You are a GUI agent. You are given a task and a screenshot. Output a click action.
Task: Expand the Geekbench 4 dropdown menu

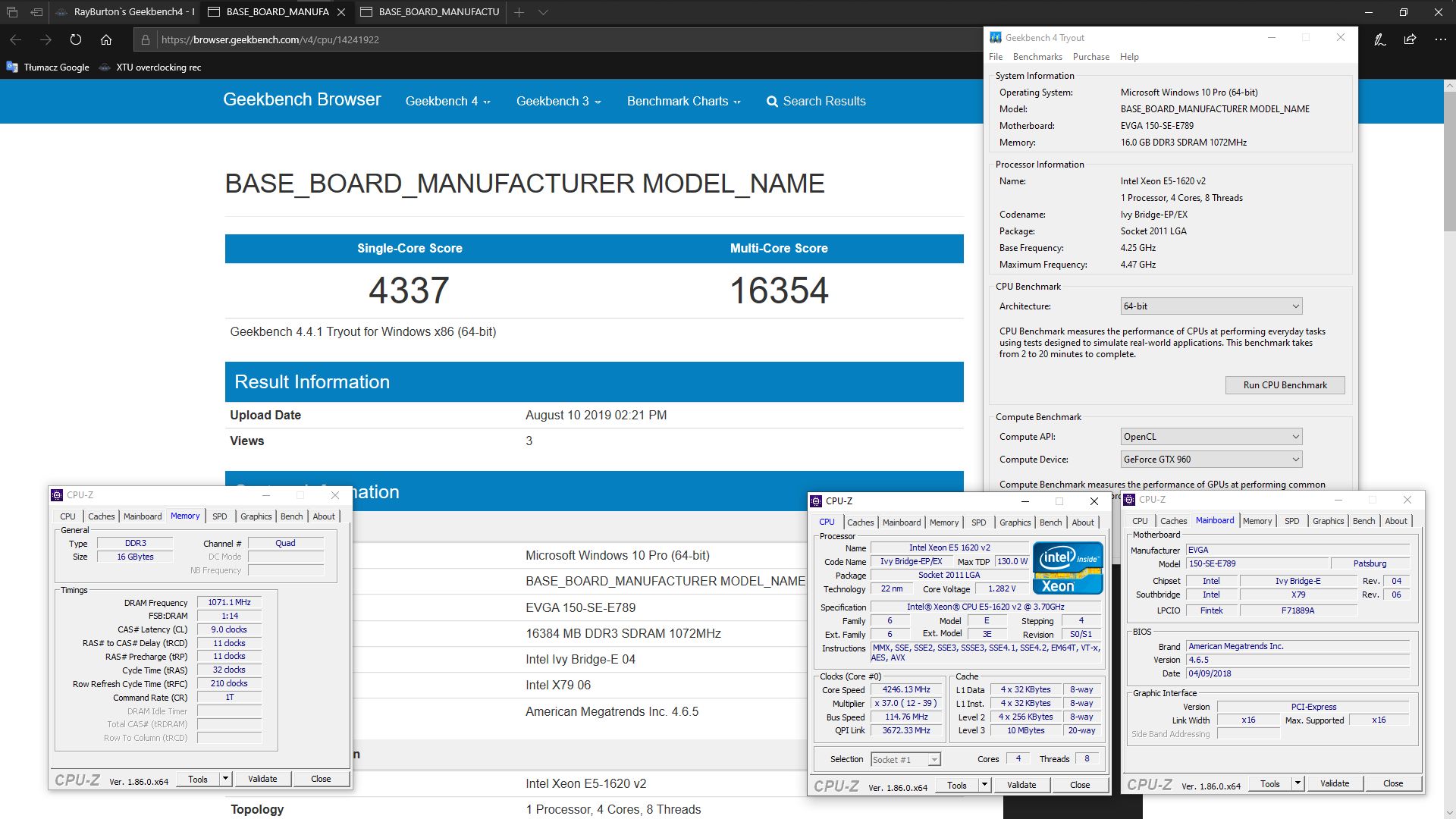(x=447, y=101)
